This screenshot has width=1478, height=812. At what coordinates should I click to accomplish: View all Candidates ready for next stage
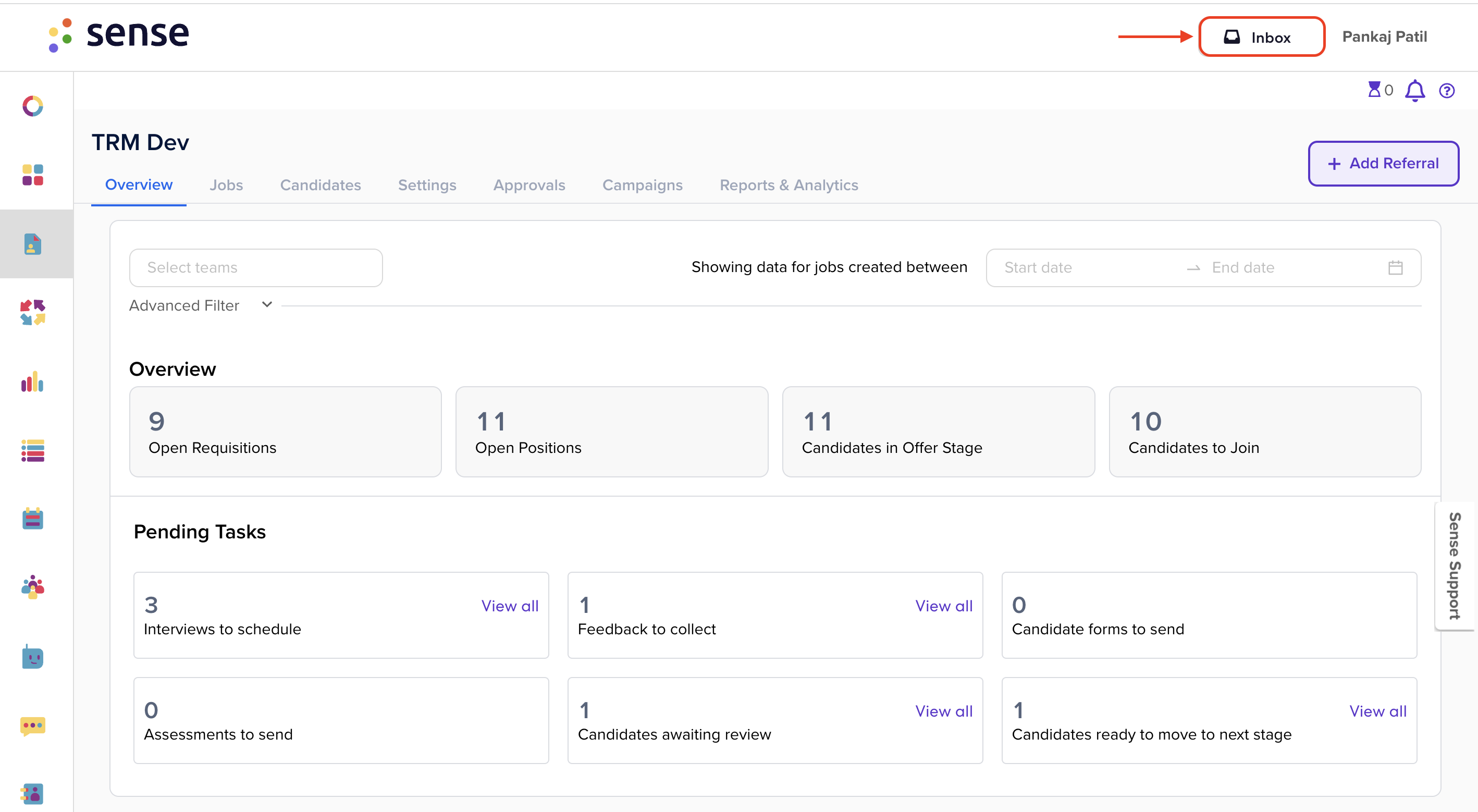click(x=1377, y=711)
